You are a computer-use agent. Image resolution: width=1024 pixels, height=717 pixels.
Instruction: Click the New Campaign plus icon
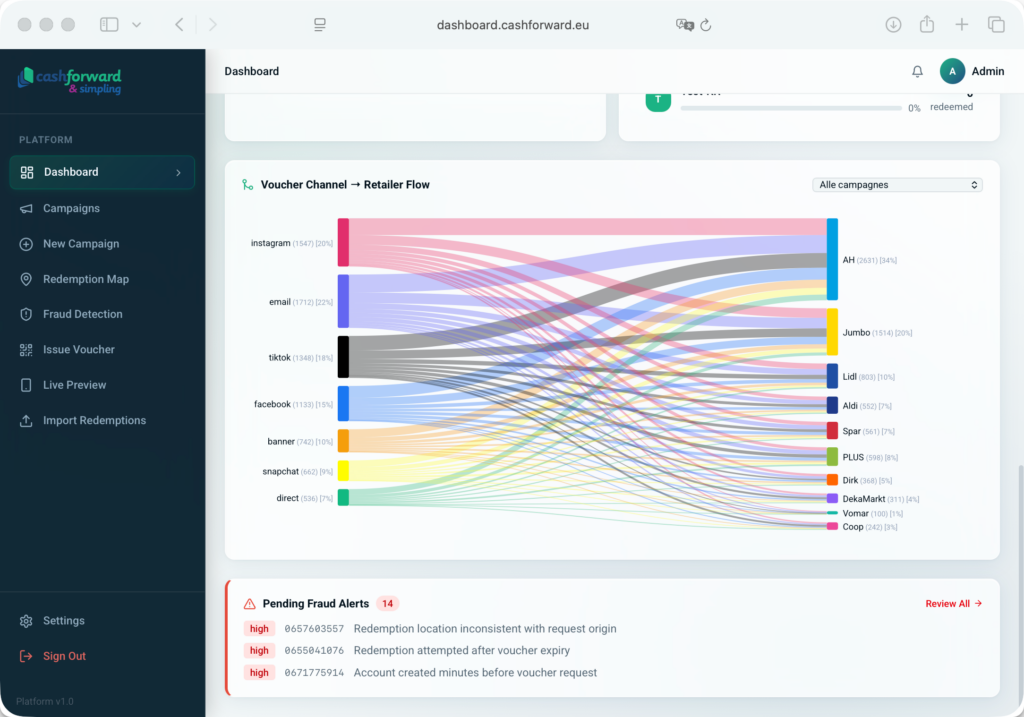pyautogui.click(x=26, y=244)
